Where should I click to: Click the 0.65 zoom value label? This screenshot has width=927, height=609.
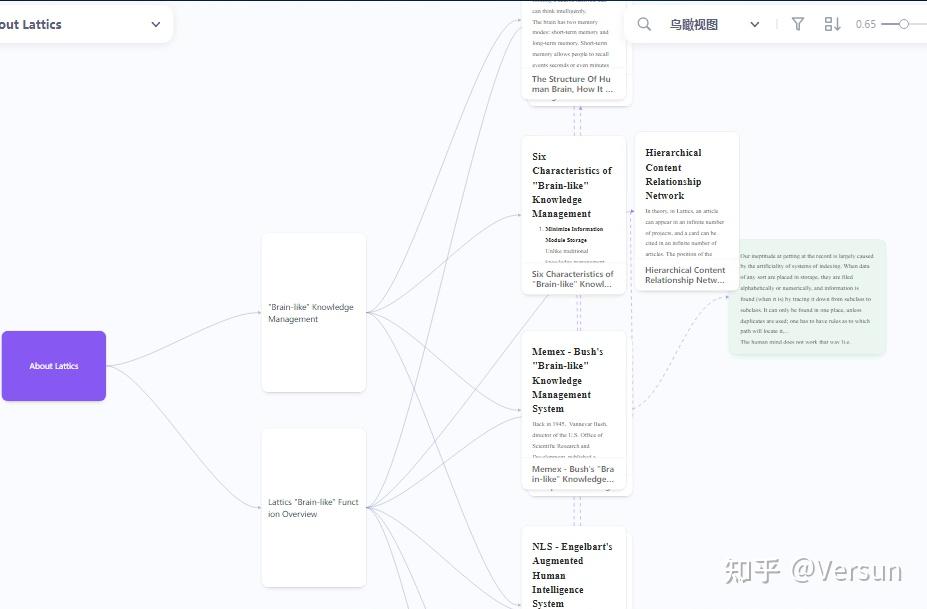(866, 24)
